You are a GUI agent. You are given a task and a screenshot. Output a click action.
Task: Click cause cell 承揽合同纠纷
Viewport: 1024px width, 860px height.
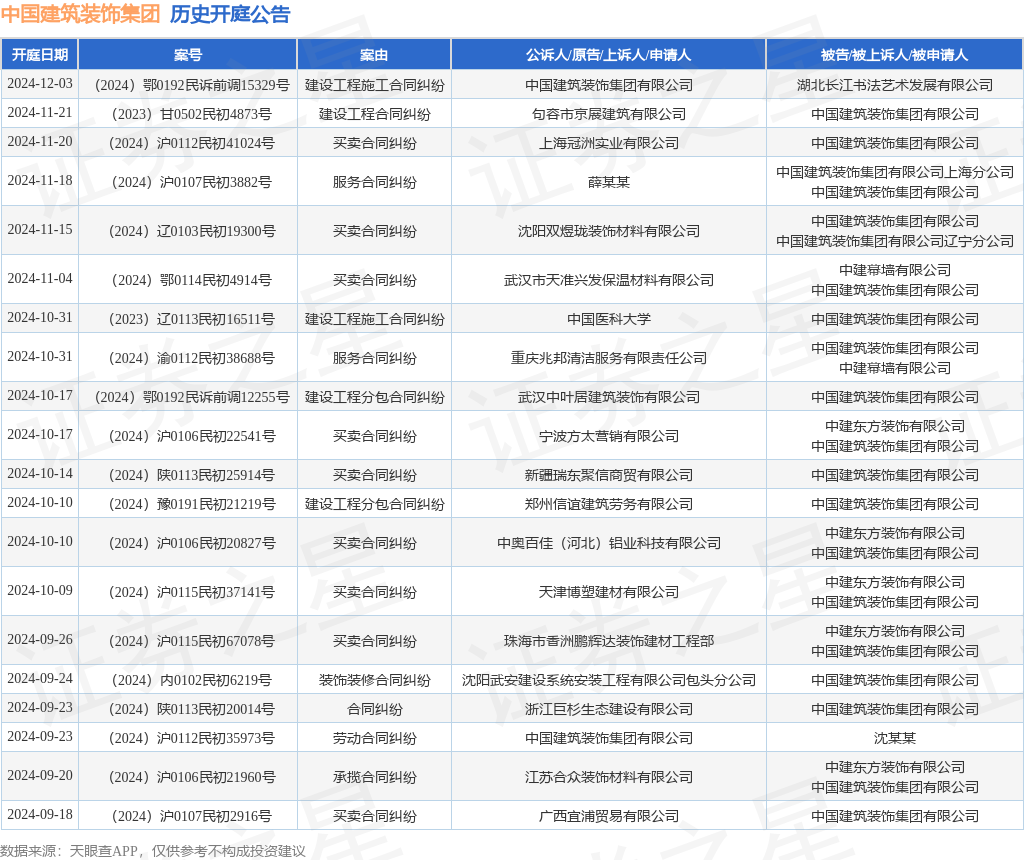[x=374, y=778]
